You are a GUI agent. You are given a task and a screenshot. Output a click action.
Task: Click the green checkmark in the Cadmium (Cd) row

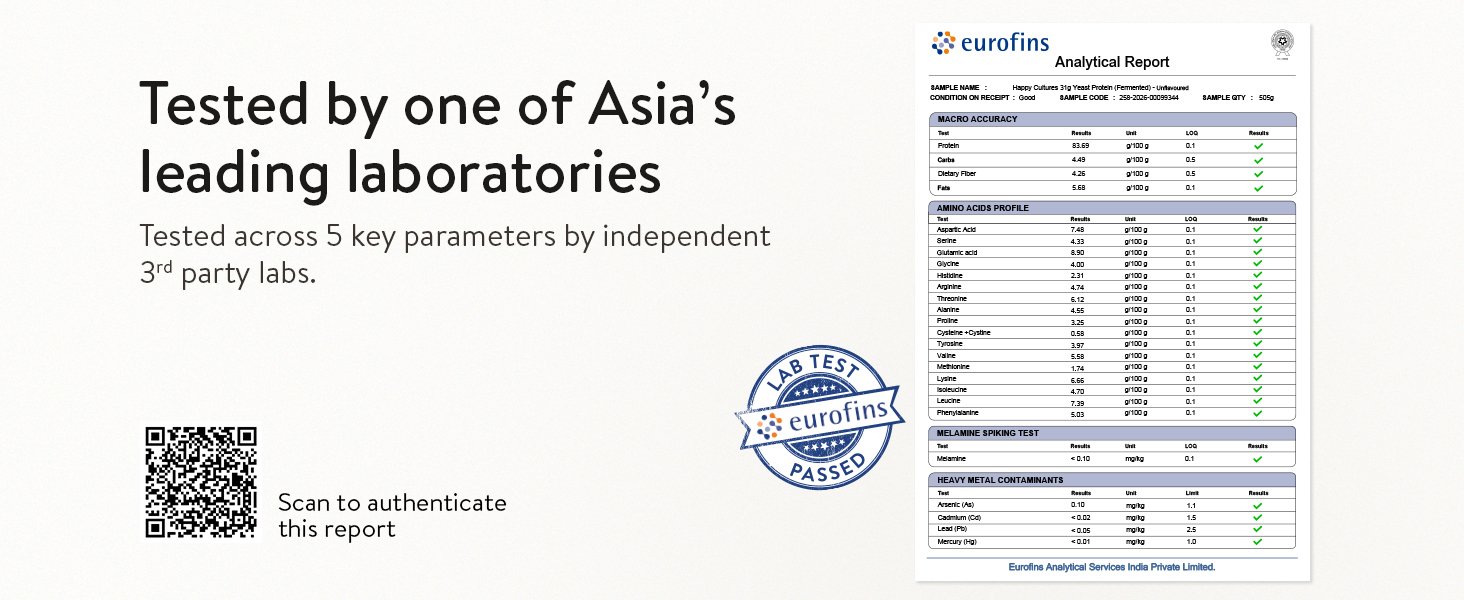1258,518
